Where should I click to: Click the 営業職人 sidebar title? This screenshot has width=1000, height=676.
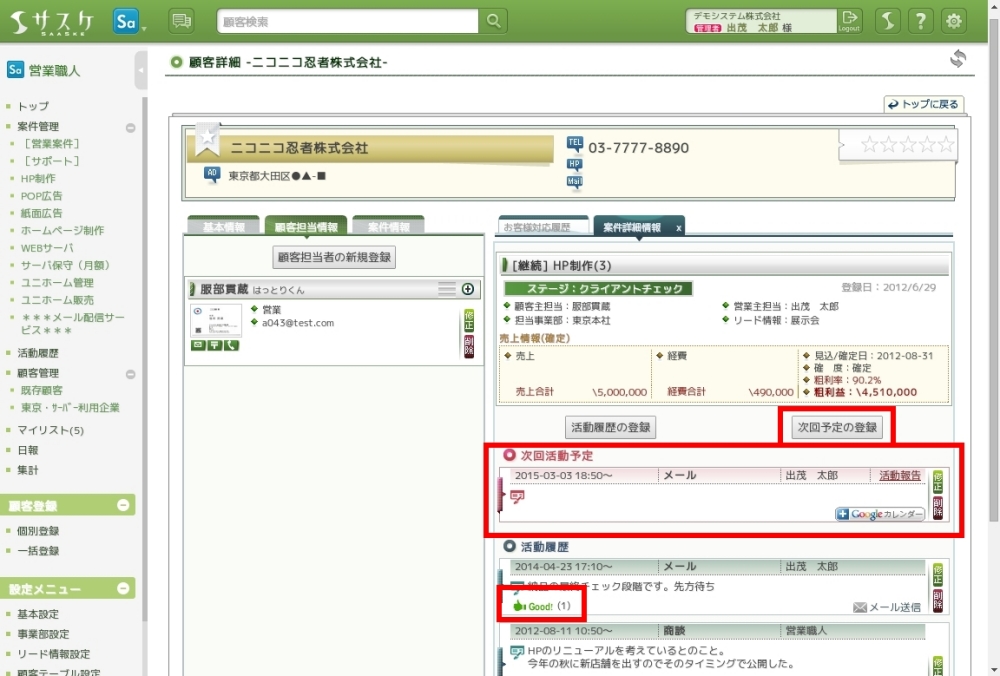coord(55,70)
